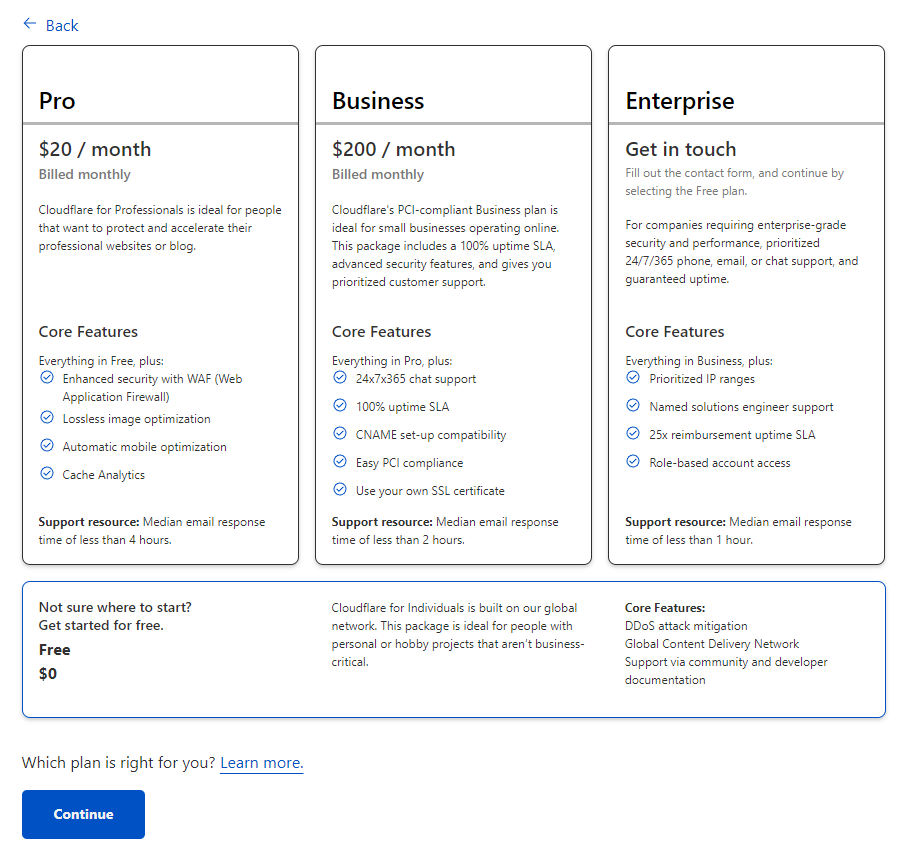910x860 pixels.
Task: Click the $20 / month price
Action: [95, 149]
